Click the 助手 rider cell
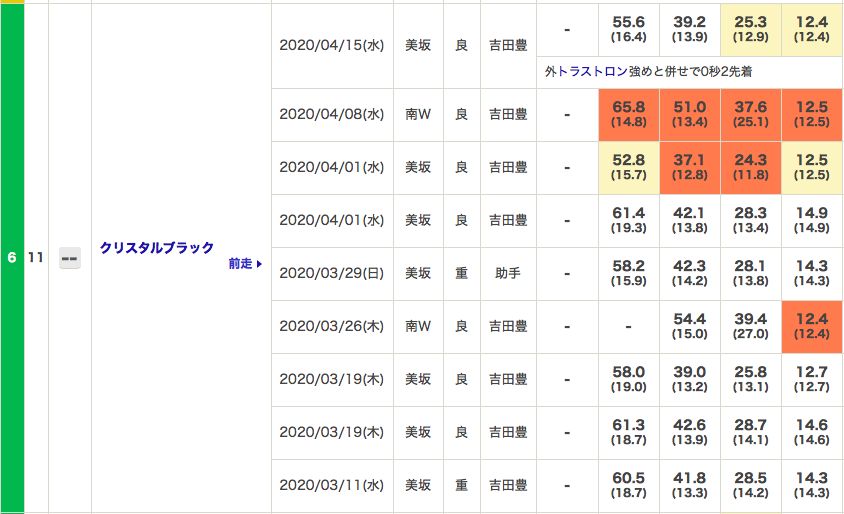Viewport: 844px width, 514px height. tap(508, 273)
